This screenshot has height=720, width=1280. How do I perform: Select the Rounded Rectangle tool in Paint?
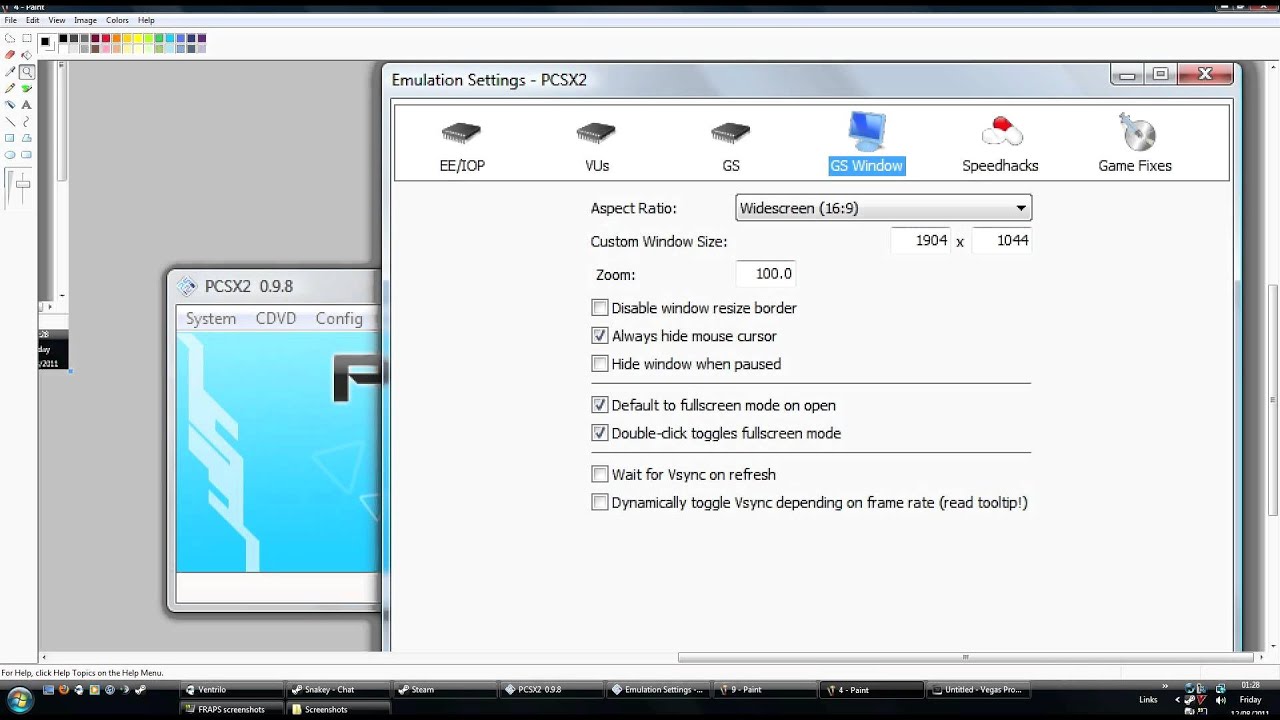click(x=27, y=155)
